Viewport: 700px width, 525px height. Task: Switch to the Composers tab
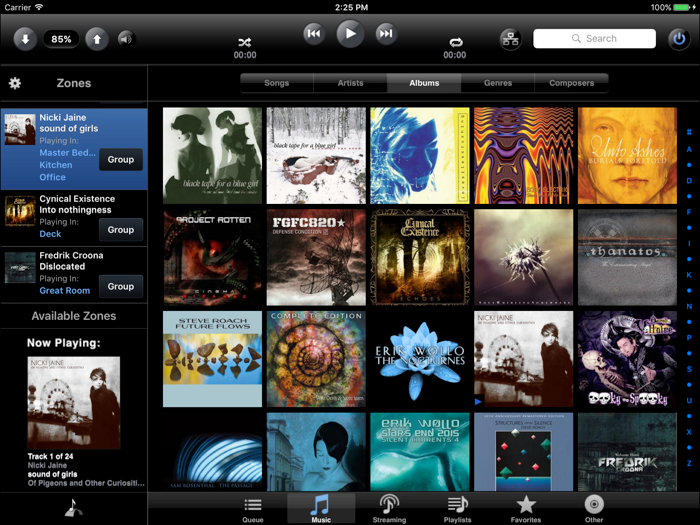coord(571,83)
